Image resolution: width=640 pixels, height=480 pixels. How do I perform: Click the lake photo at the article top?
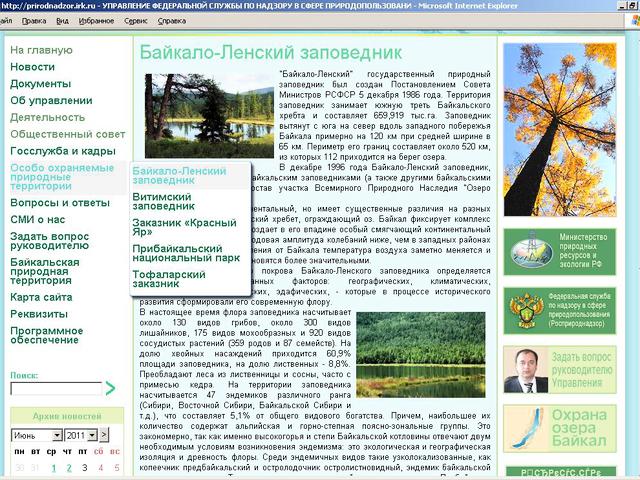tap(206, 116)
